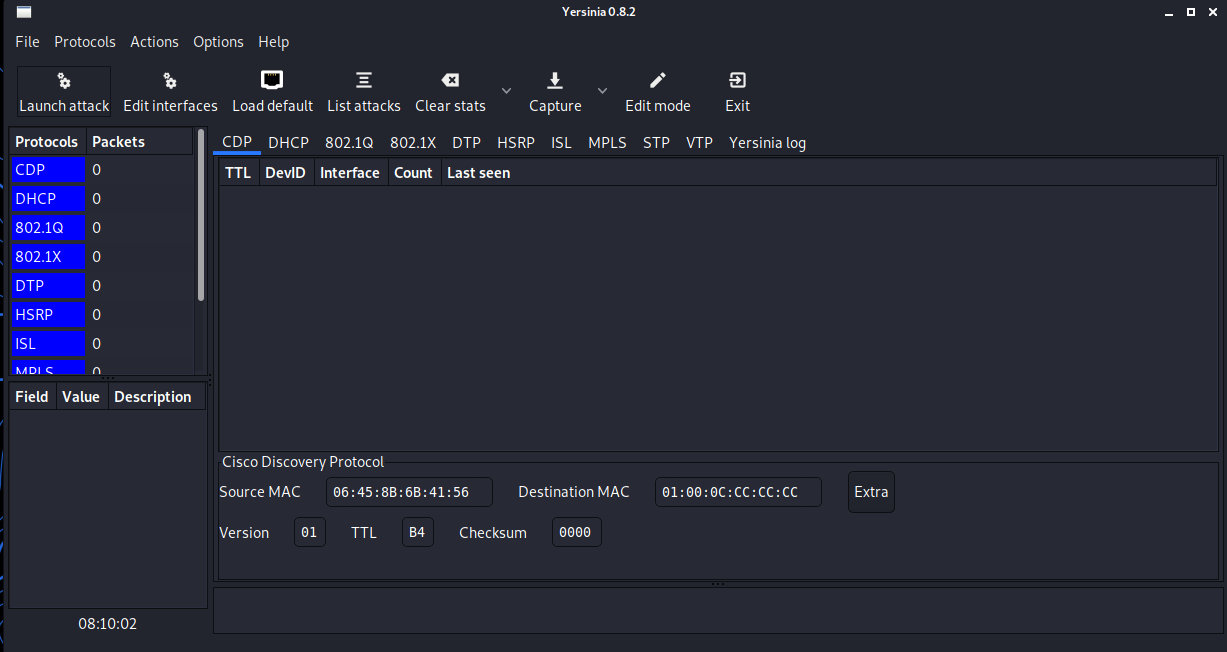Click the Load default toolbar icon

(x=272, y=81)
